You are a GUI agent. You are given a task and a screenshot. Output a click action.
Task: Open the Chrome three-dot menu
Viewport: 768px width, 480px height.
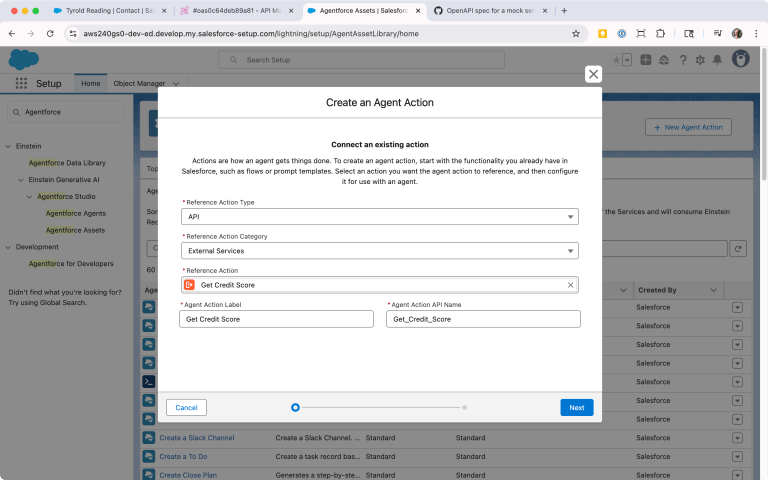pos(756,34)
